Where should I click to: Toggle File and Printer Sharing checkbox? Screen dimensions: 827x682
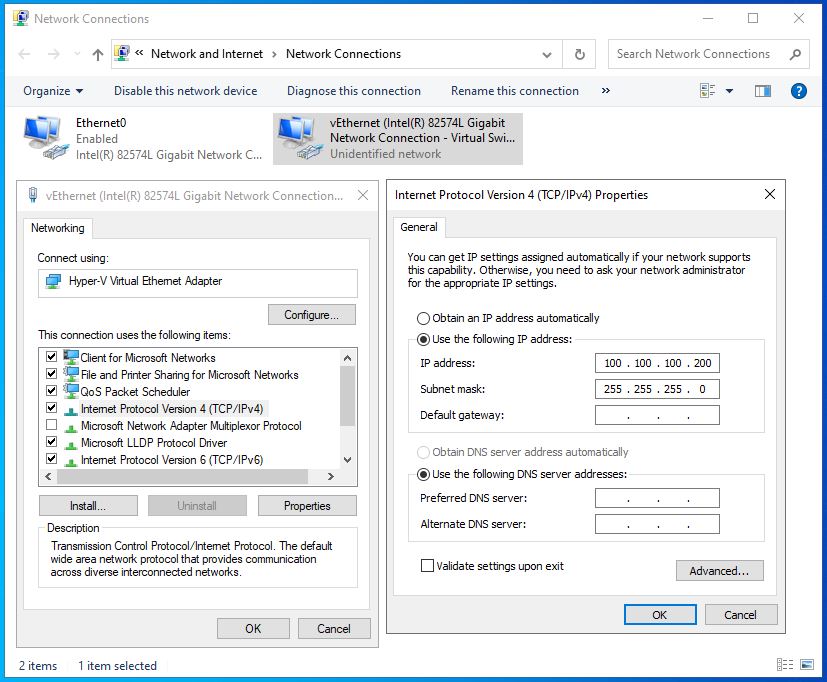(x=51, y=373)
